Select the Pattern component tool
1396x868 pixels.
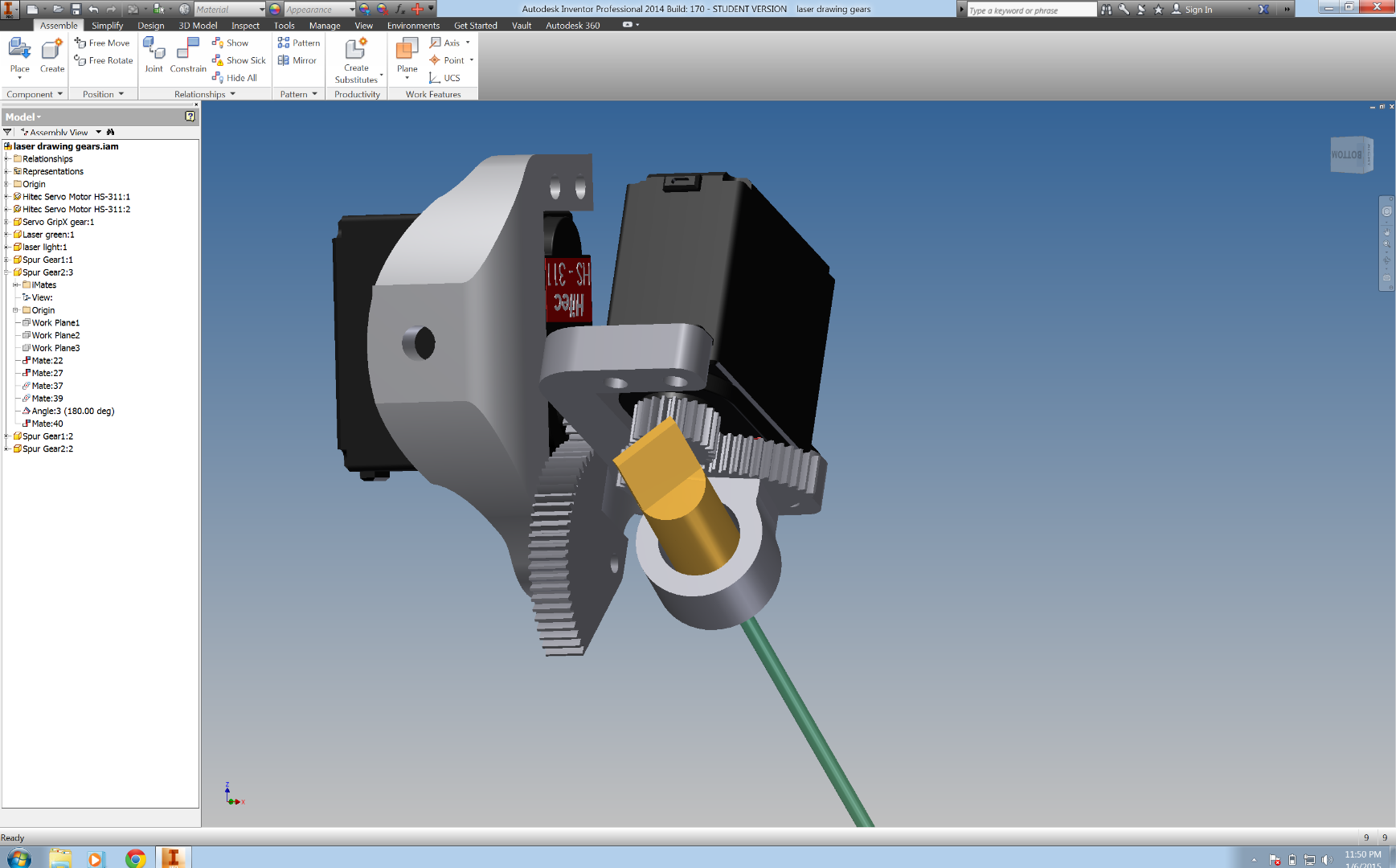[299, 43]
